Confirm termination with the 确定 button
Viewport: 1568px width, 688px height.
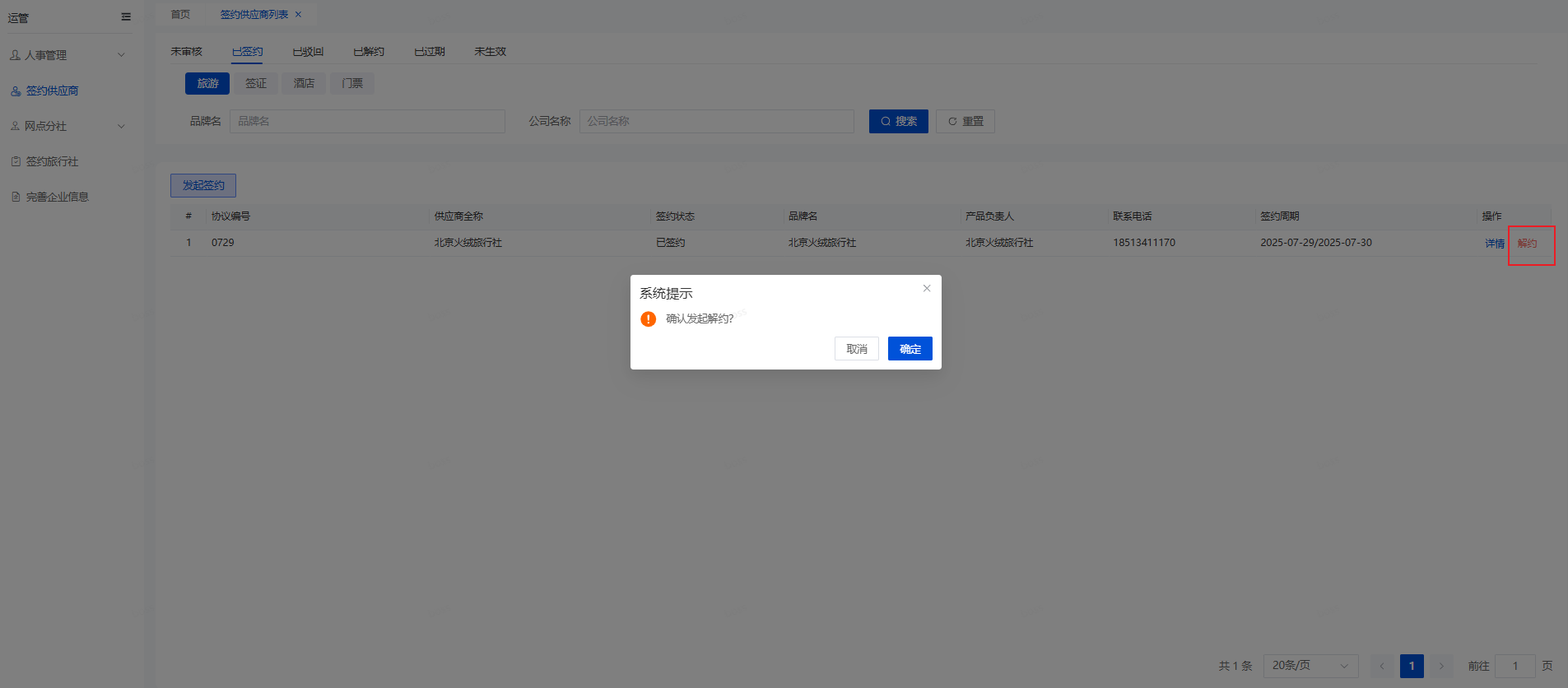pos(910,349)
